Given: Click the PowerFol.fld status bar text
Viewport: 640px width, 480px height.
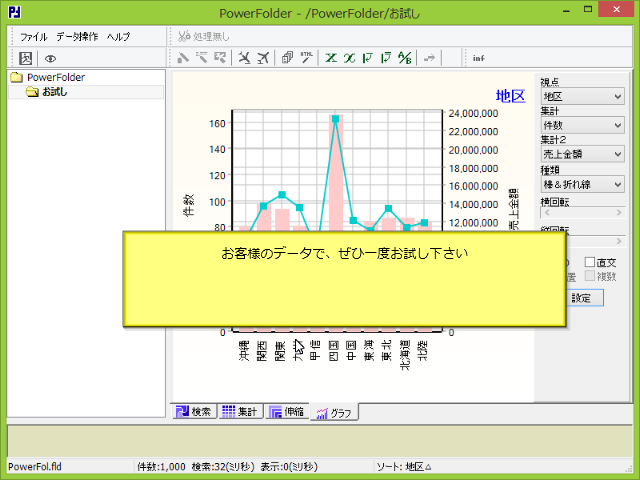Looking at the screenshot, I should tap(35, 467).
